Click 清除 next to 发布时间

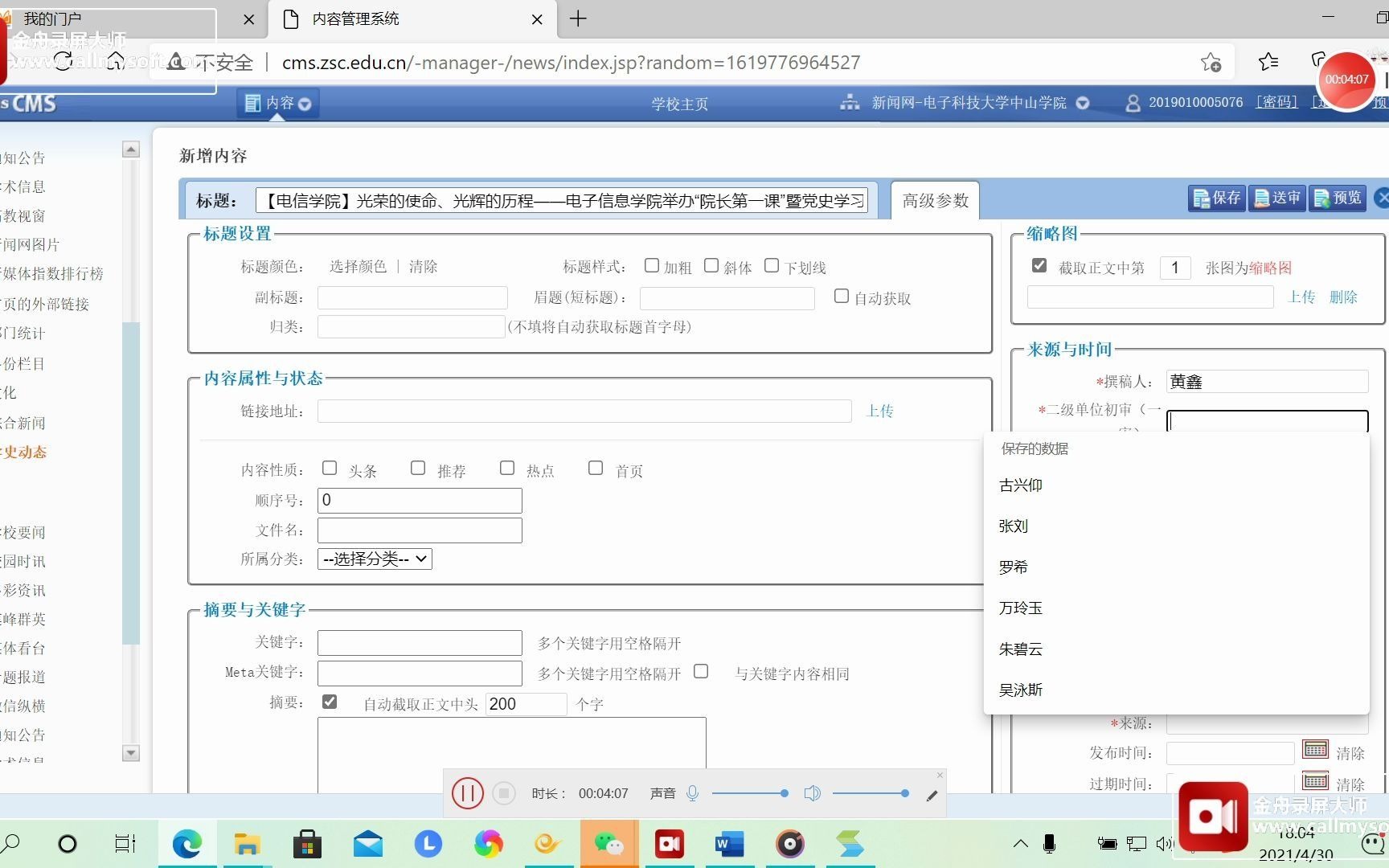pos(1350,753)
